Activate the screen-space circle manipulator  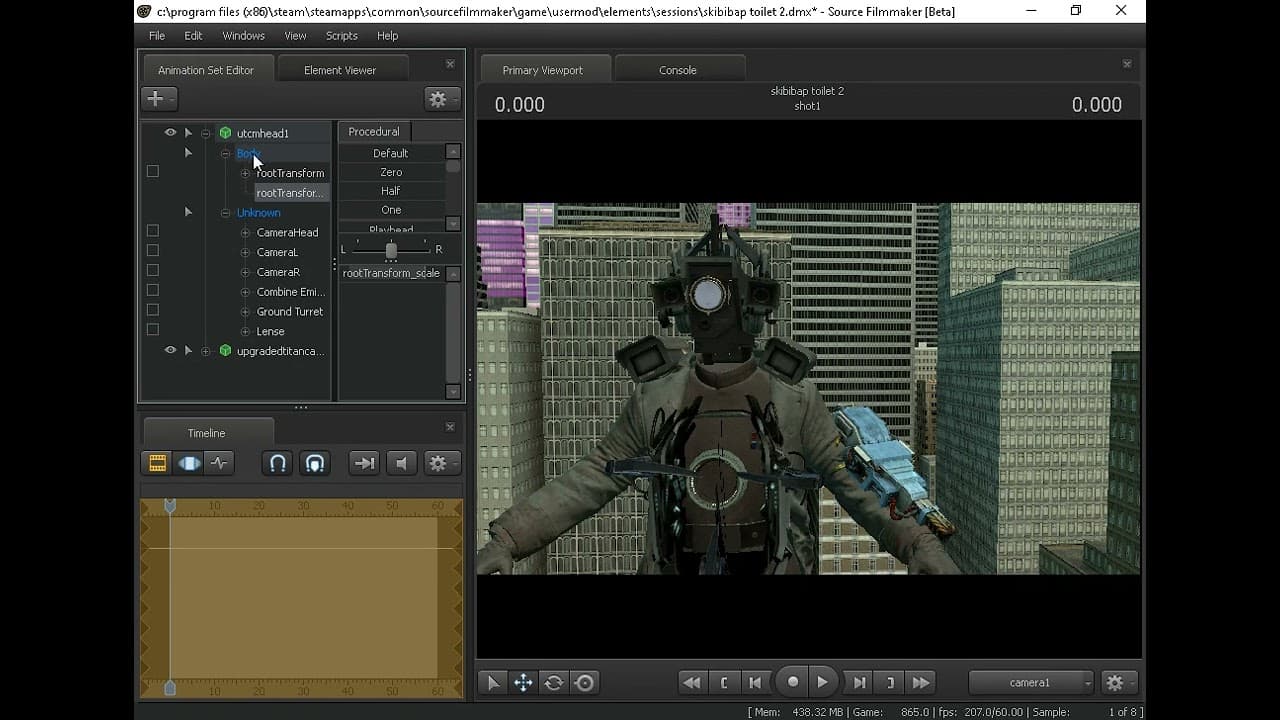tap(585, 683)
